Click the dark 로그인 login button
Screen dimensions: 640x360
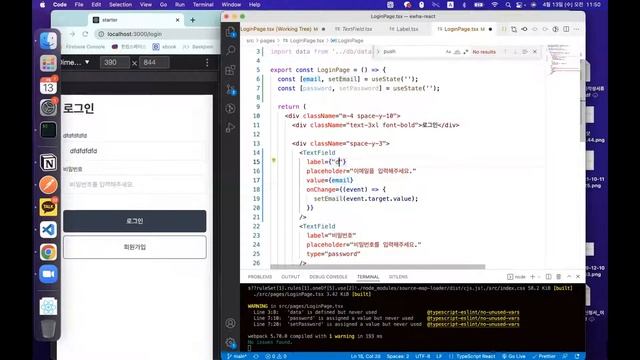pyautogui.click(x=135, y=221)
